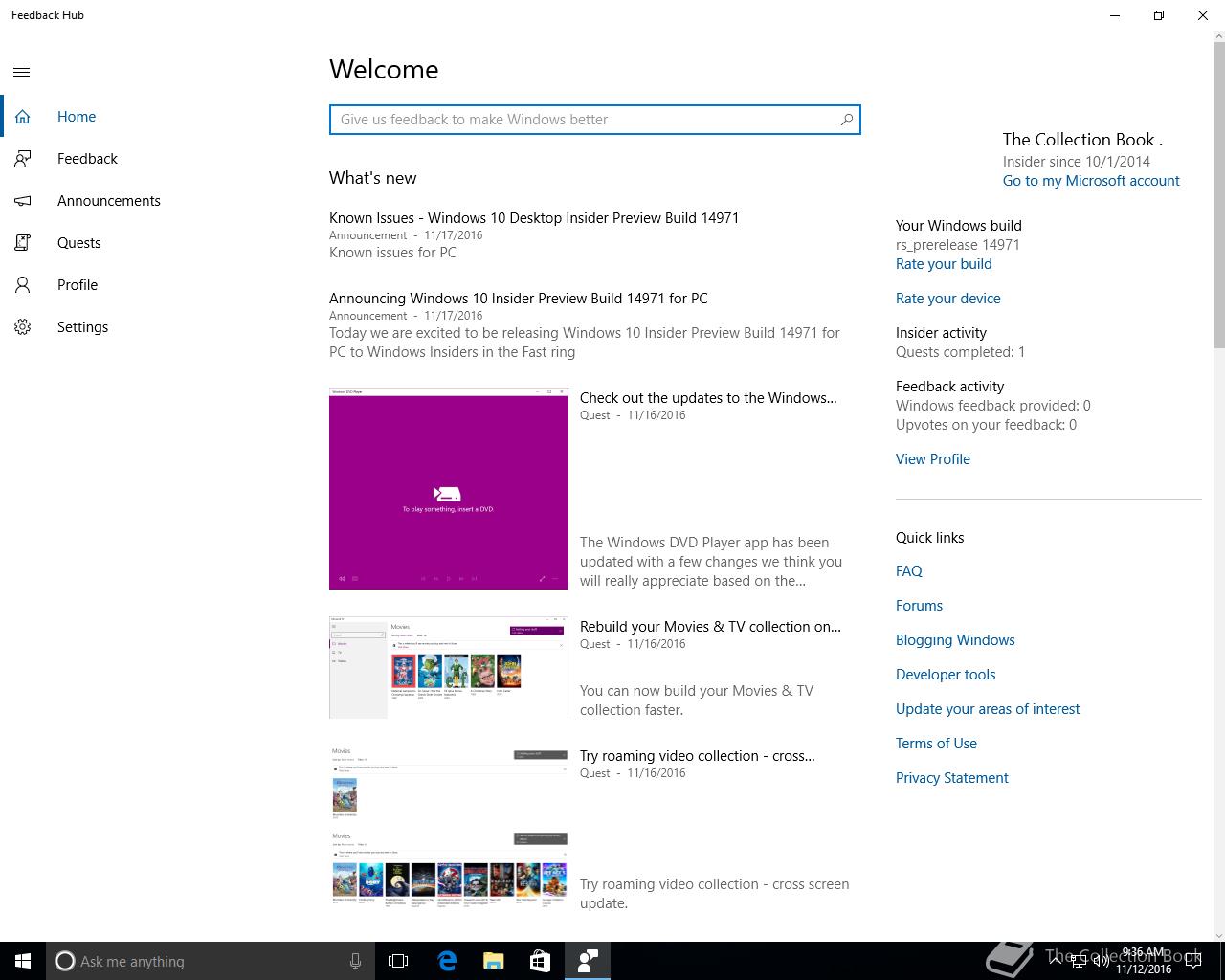1225x980 pixels.
Task: Open the Developer tools link
Action: pyautogui.click(x=946, y=675)
